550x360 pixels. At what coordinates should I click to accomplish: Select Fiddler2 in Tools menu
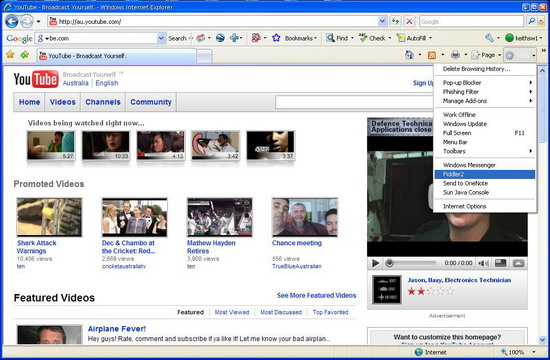click(485, 174)
